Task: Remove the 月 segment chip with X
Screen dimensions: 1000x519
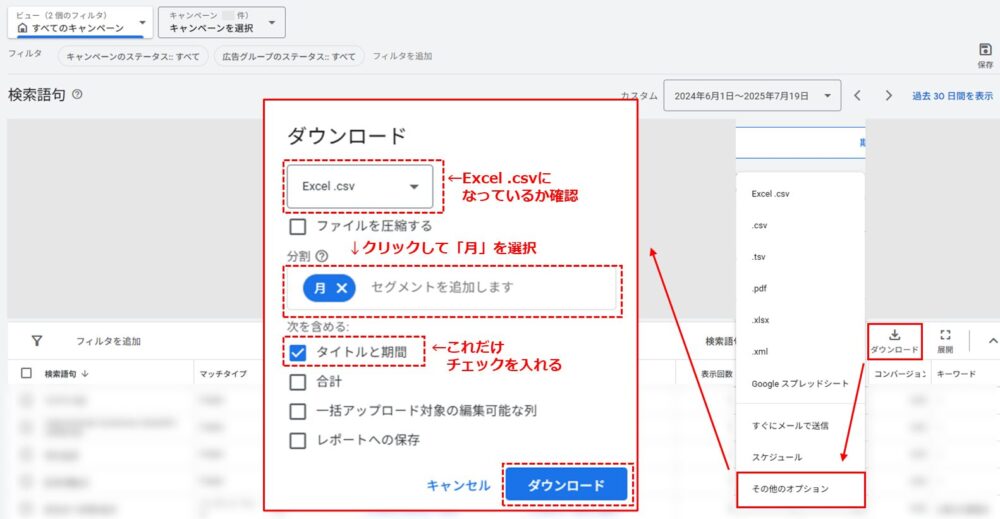Action: point(342,288)
